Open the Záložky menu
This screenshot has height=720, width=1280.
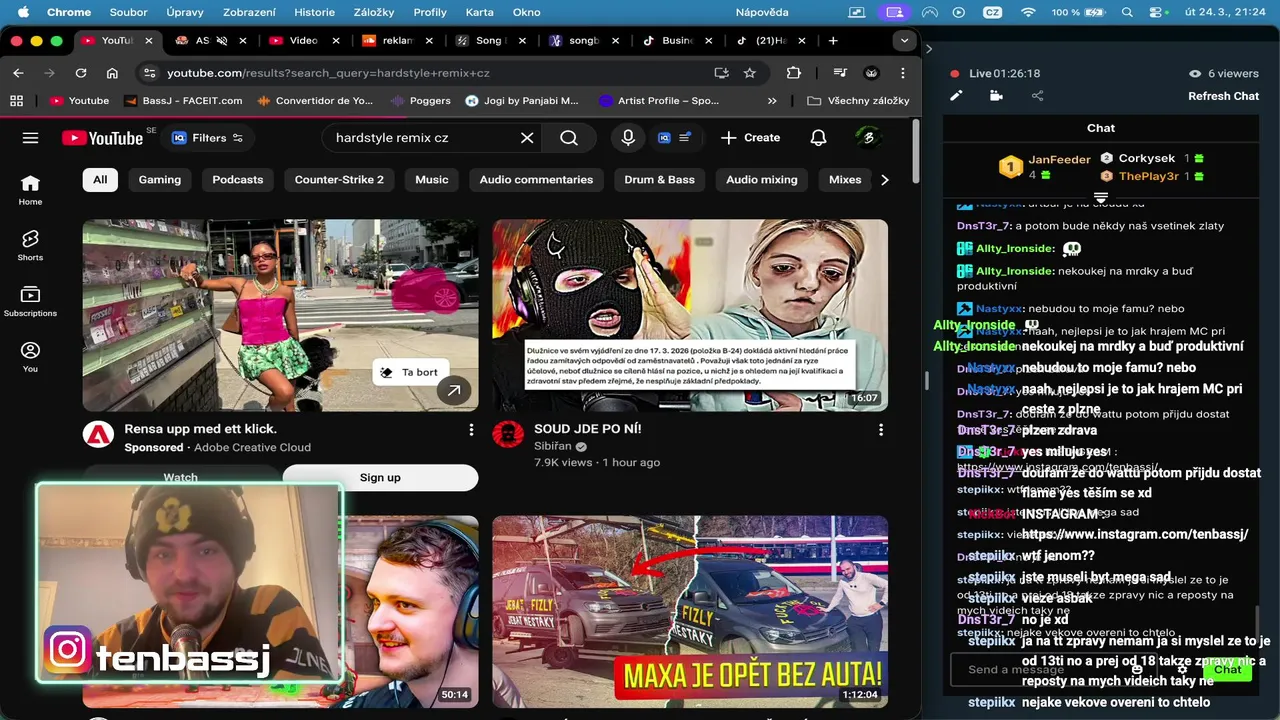(375, 12)
